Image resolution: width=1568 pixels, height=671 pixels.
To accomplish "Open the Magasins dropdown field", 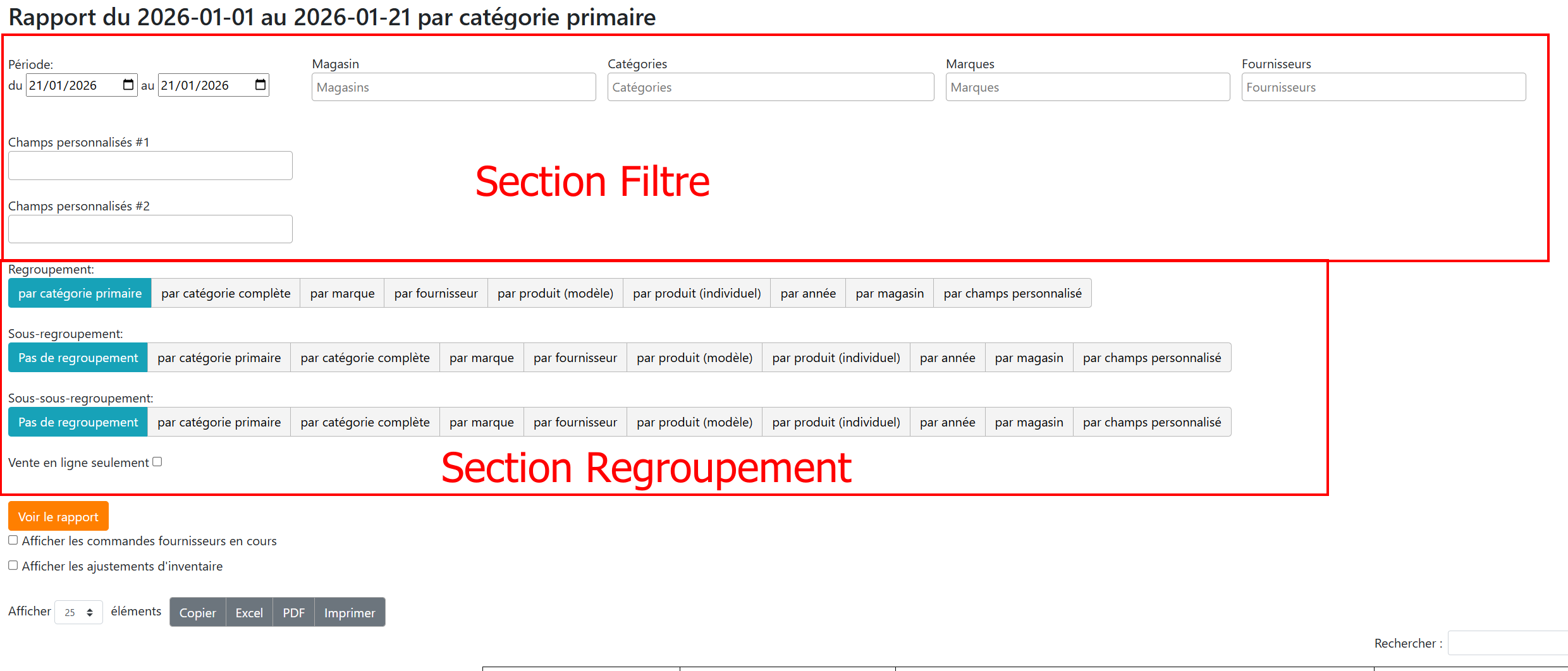I will (453, 87).
